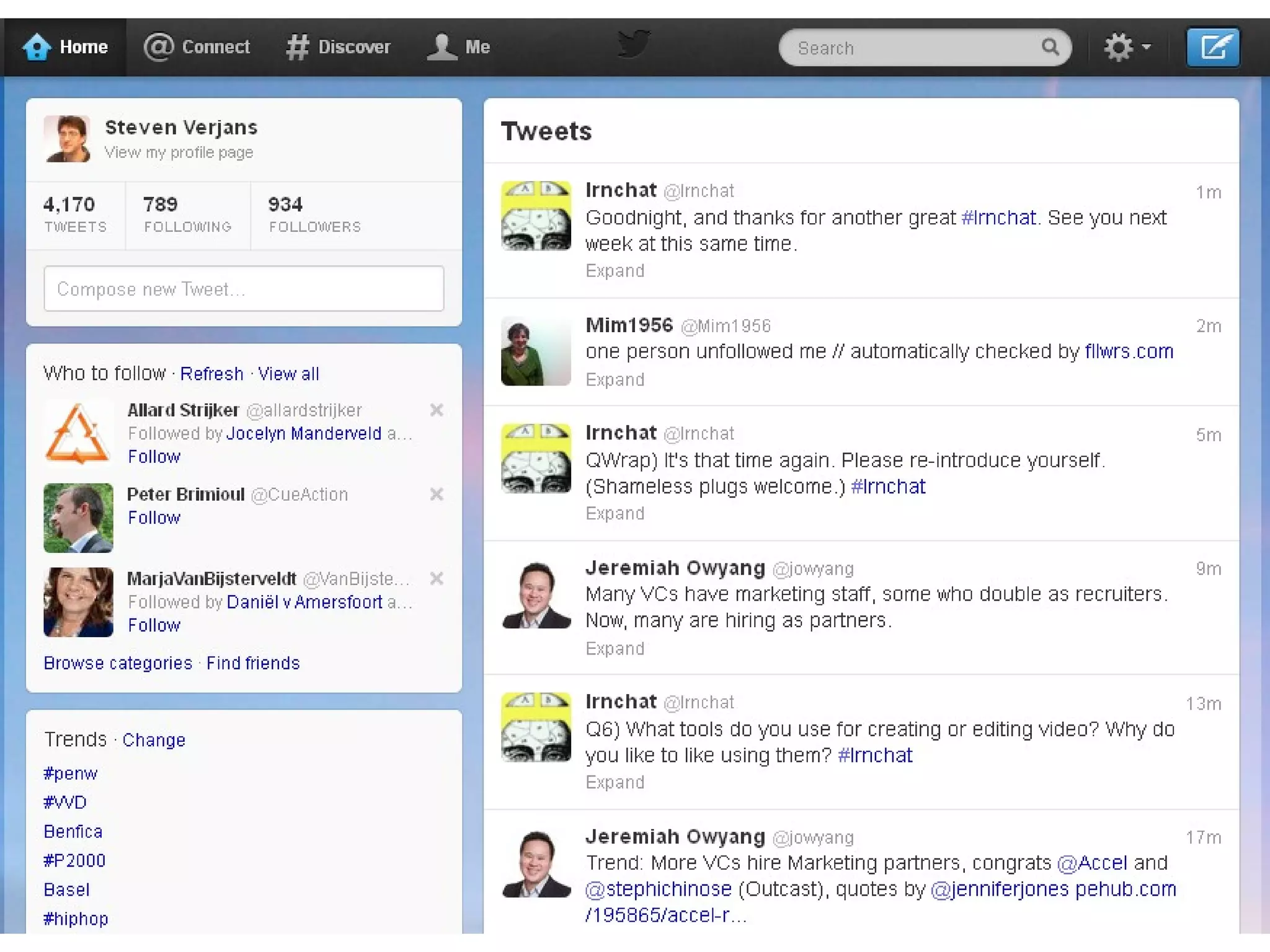Open the Connect tab
Screen dimensions: 1270x952
pyautogui.click(x=197, y=47)
